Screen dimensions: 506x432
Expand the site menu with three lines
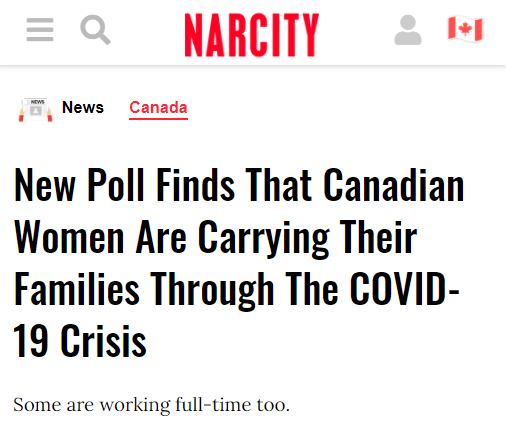40,30
